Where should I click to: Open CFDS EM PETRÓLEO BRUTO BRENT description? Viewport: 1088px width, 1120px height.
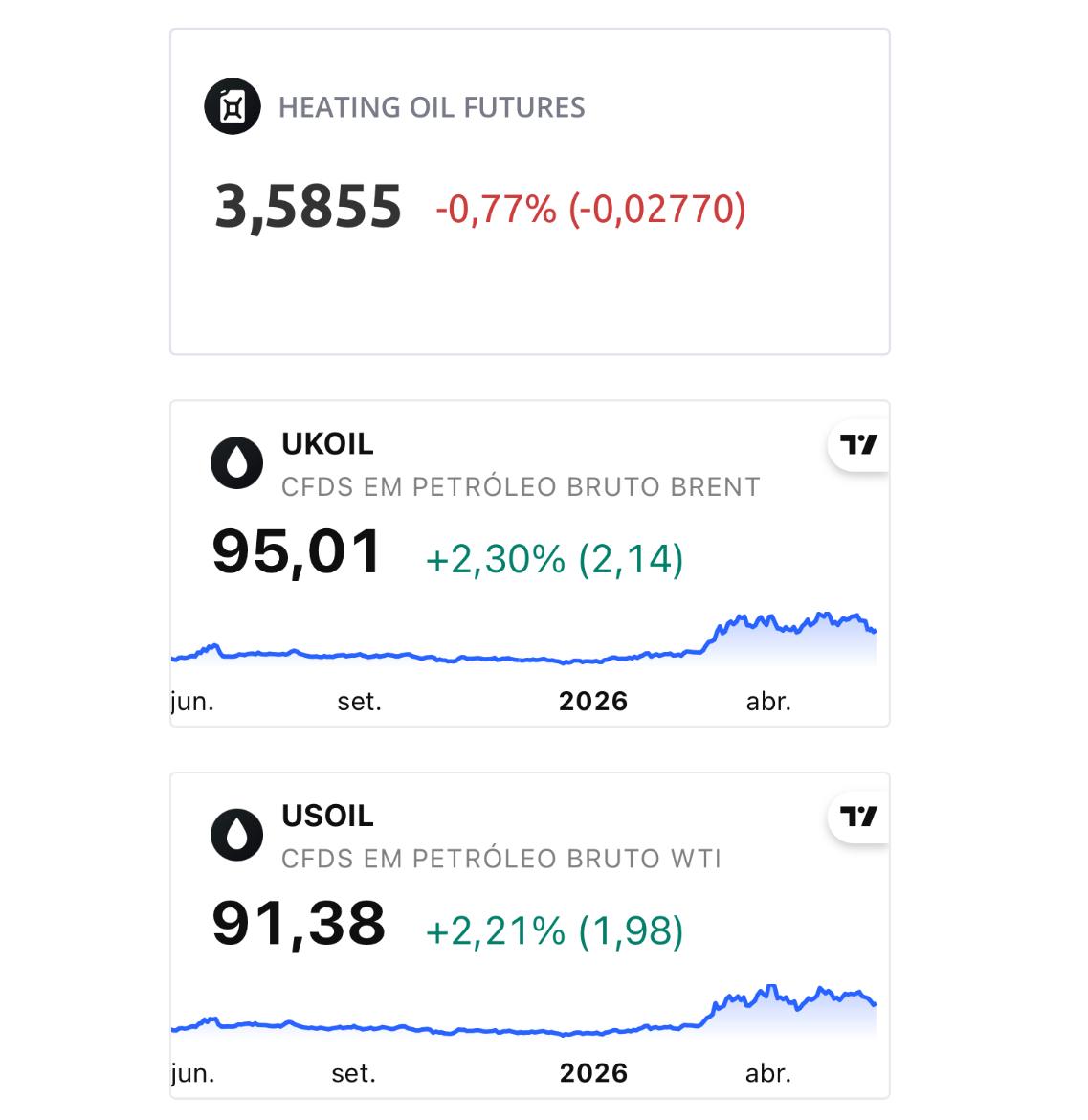(x=521, y=487)
